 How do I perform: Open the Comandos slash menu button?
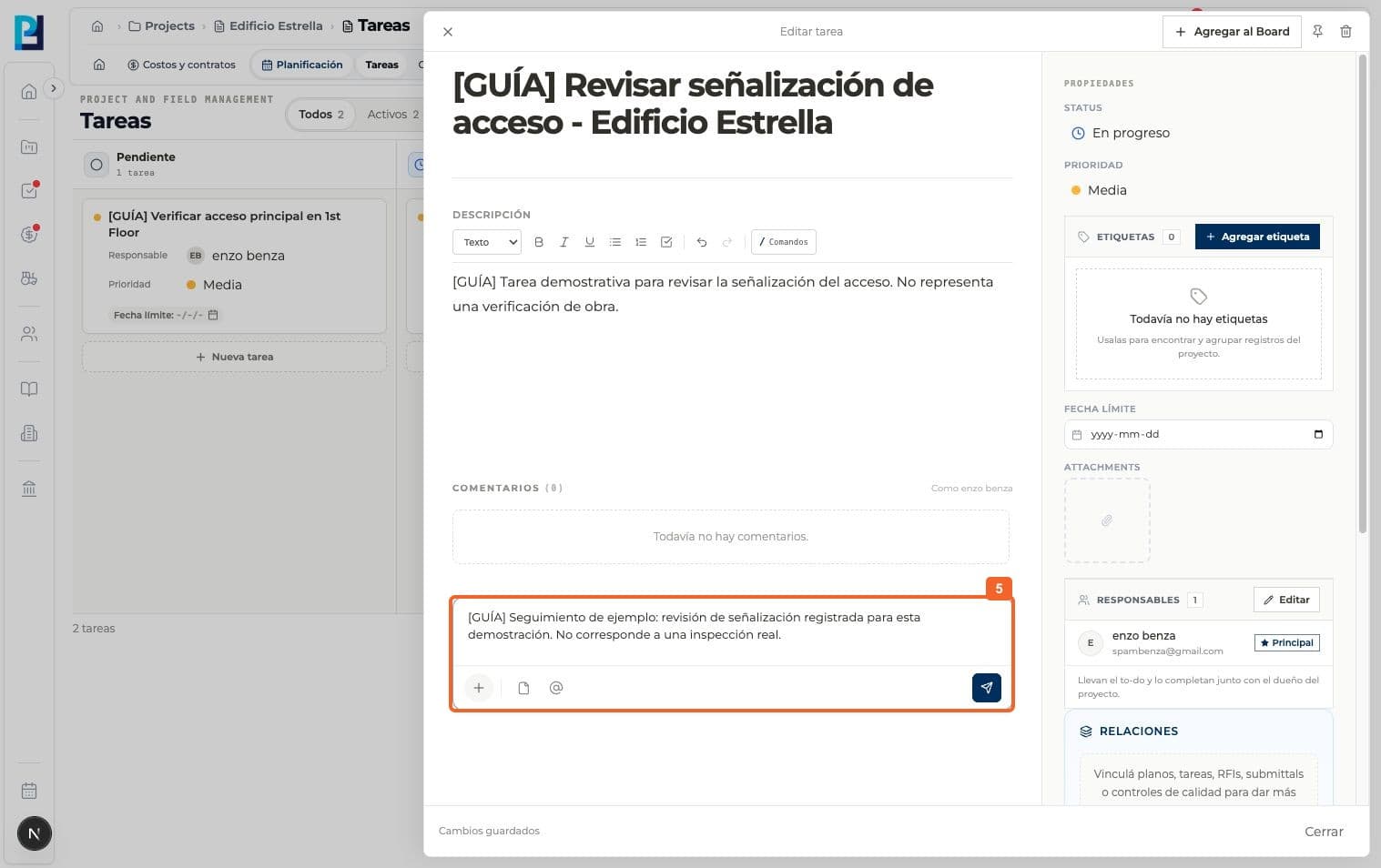tap(783, 242)
